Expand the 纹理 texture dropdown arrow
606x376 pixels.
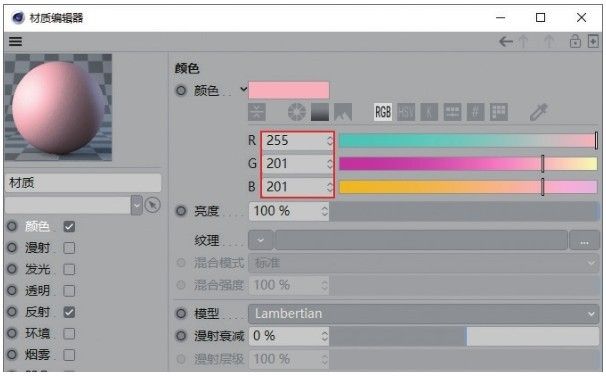260,240
